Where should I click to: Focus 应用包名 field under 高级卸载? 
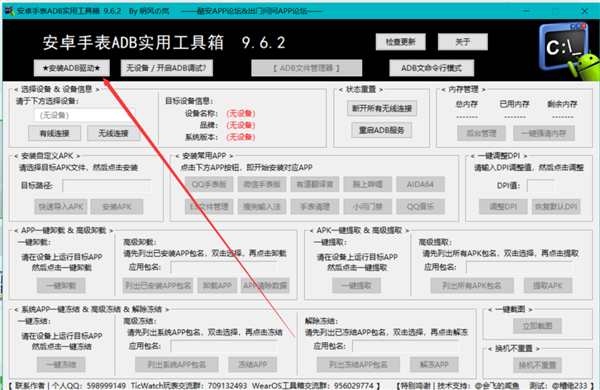click(x=224, y=267)
